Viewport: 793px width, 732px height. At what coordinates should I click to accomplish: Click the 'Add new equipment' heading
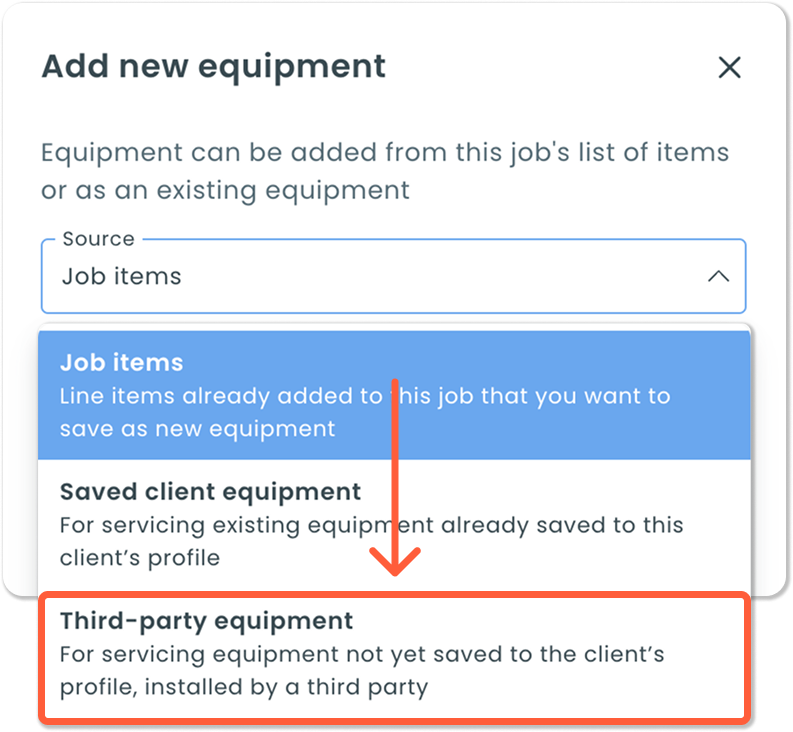(213, 67)
